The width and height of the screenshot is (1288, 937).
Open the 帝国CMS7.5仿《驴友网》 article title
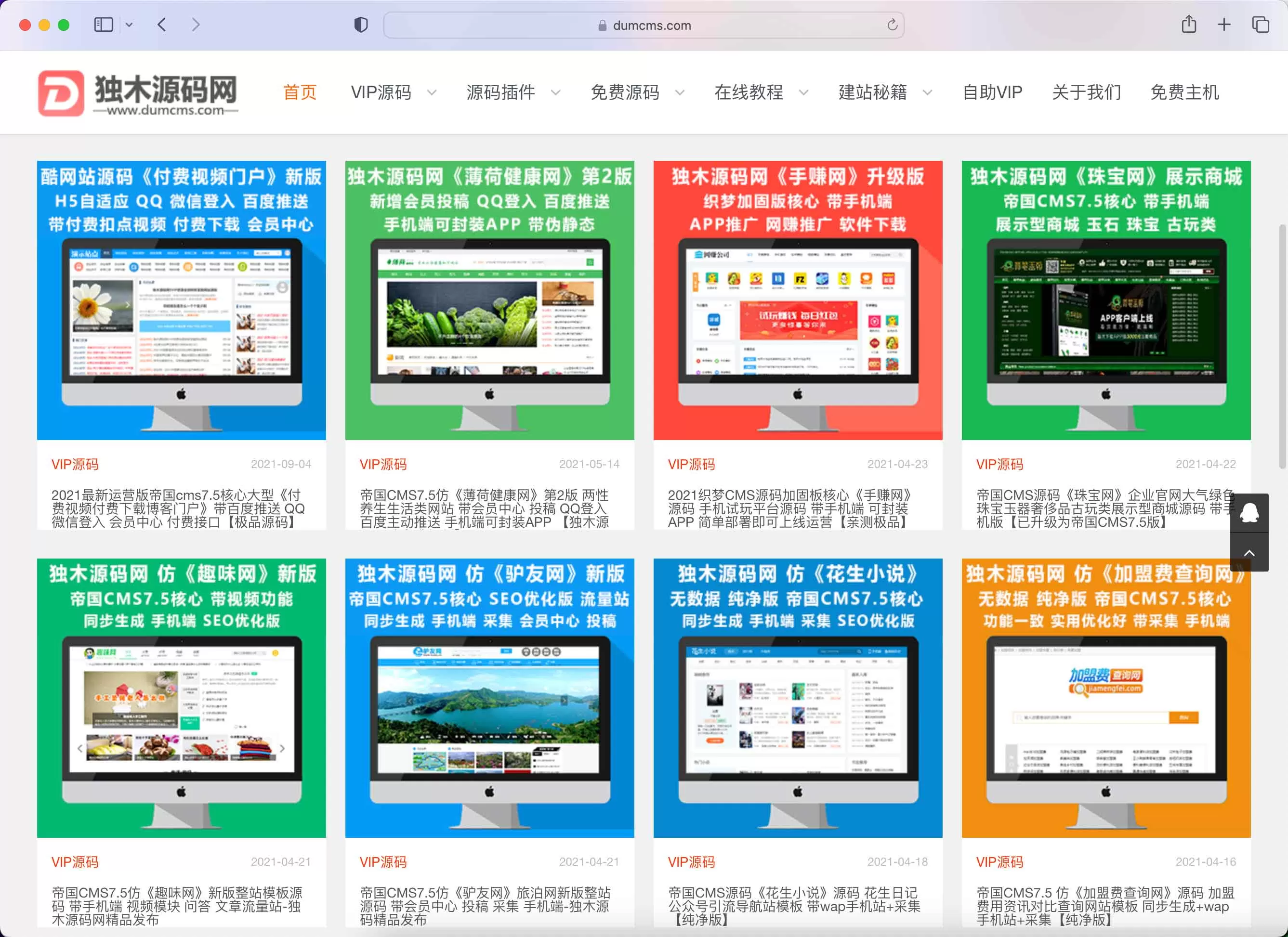coord(486,906)
